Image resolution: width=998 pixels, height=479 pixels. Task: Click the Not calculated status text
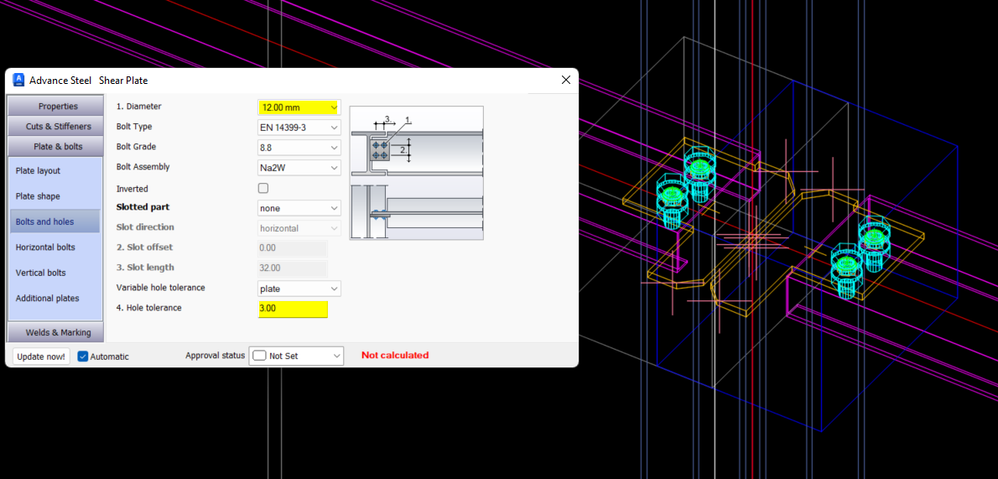click(395, 355)
